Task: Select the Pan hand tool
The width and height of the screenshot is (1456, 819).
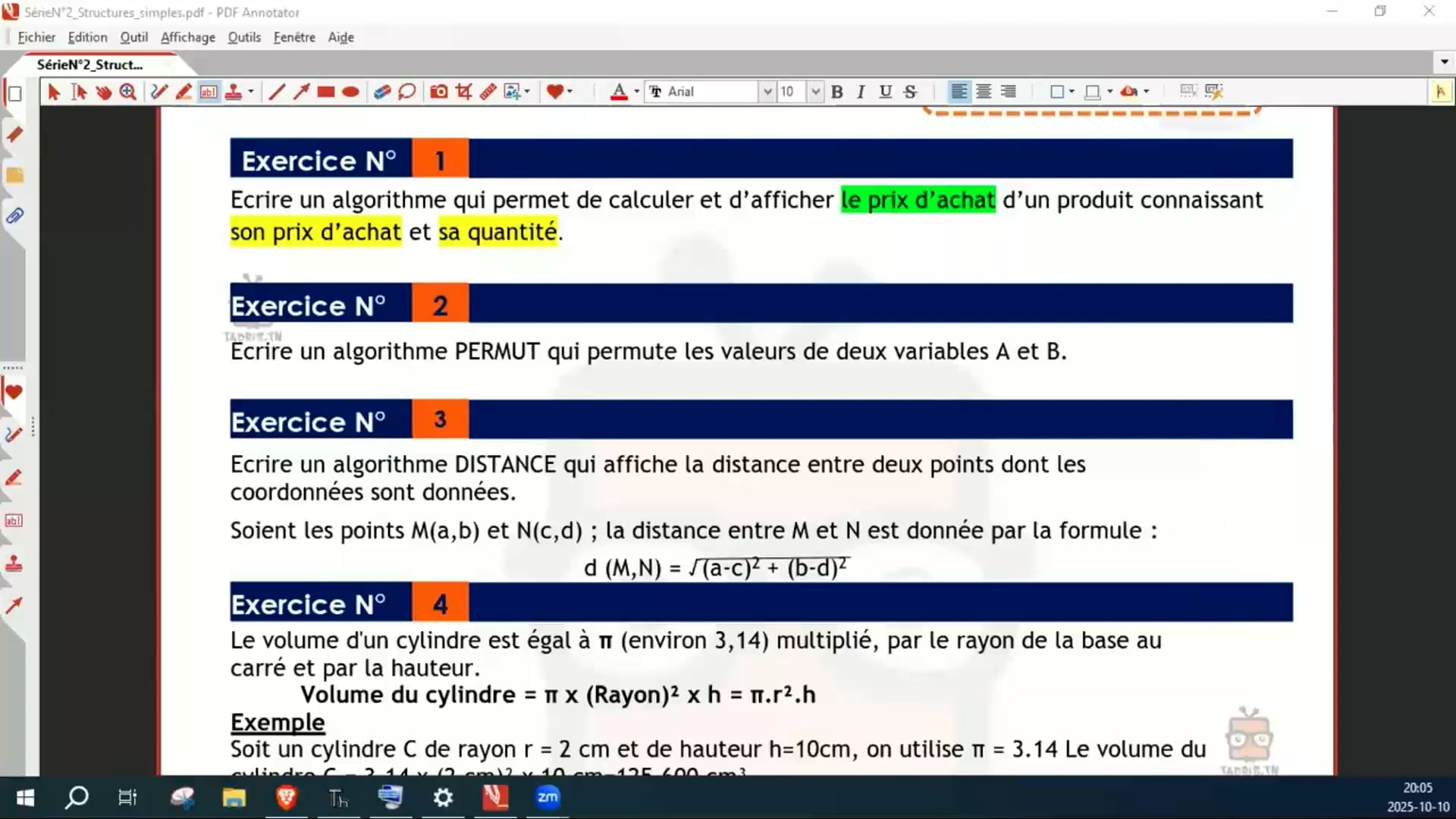Action: tap(104, 92)
